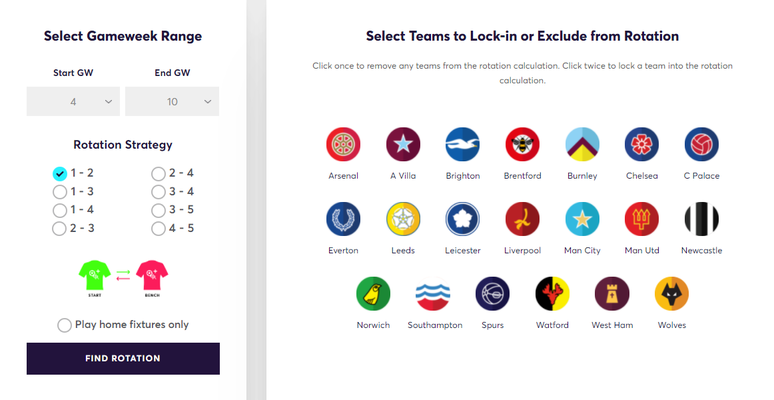Select the Norwich canary badge
This screenshot has width=774, height=400.
pos(373,294)
